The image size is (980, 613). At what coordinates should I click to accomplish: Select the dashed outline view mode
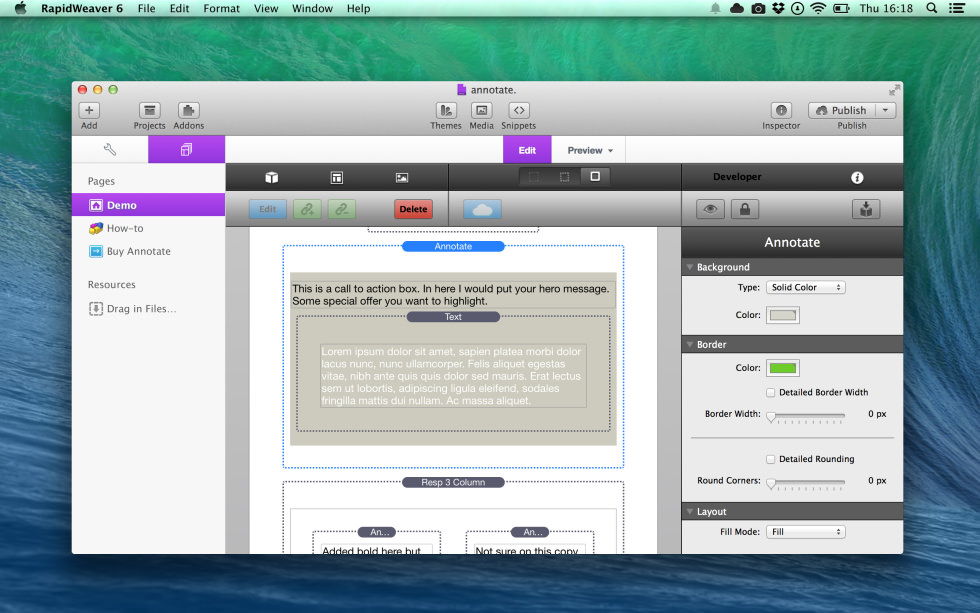[564, 177]
